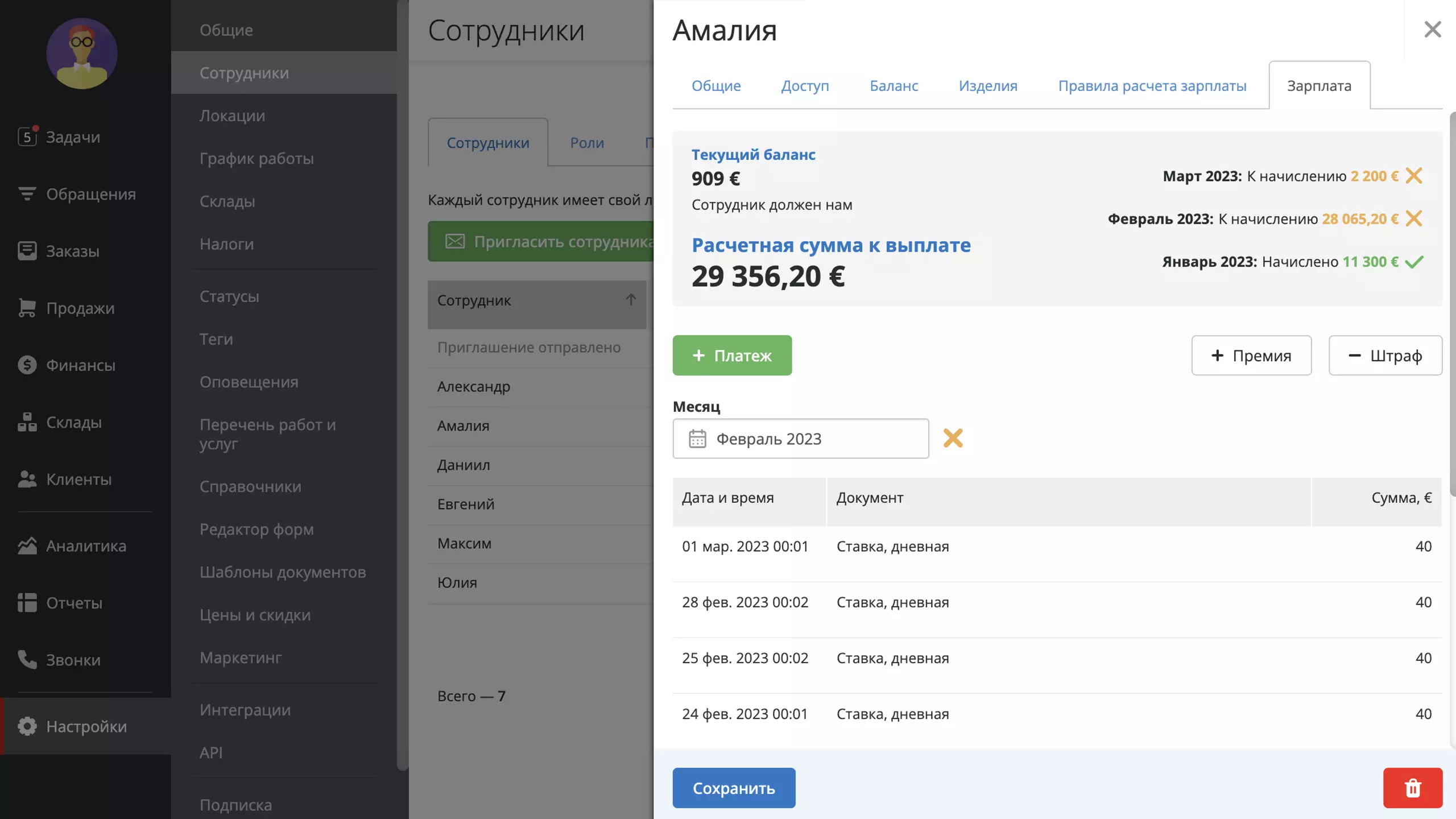
Task: Click the Склады boxes icon in main sidebar
Action: point(27,422)
